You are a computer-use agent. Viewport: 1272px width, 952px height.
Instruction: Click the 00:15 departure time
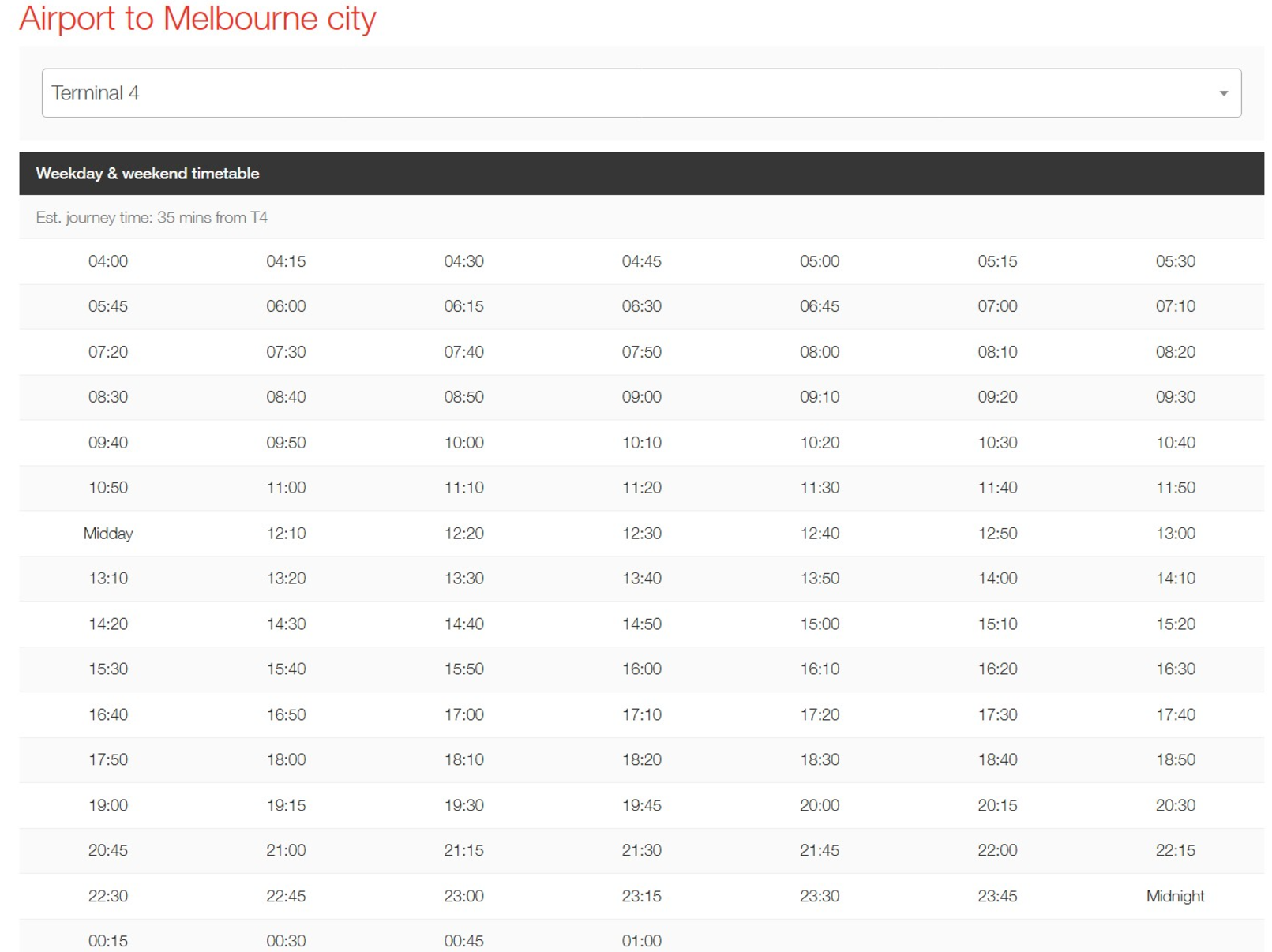108,940
